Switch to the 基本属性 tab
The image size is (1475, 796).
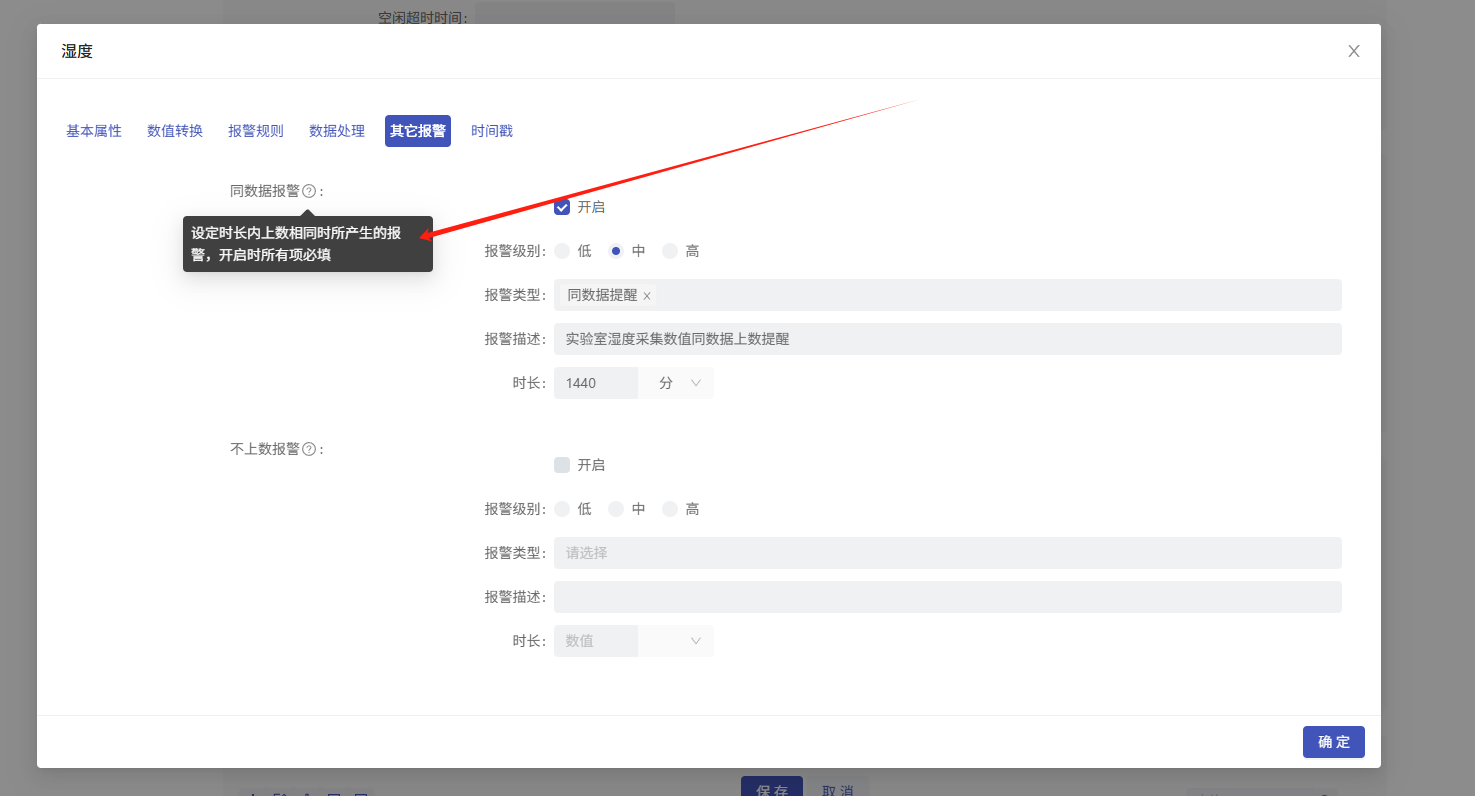point(93,130)
